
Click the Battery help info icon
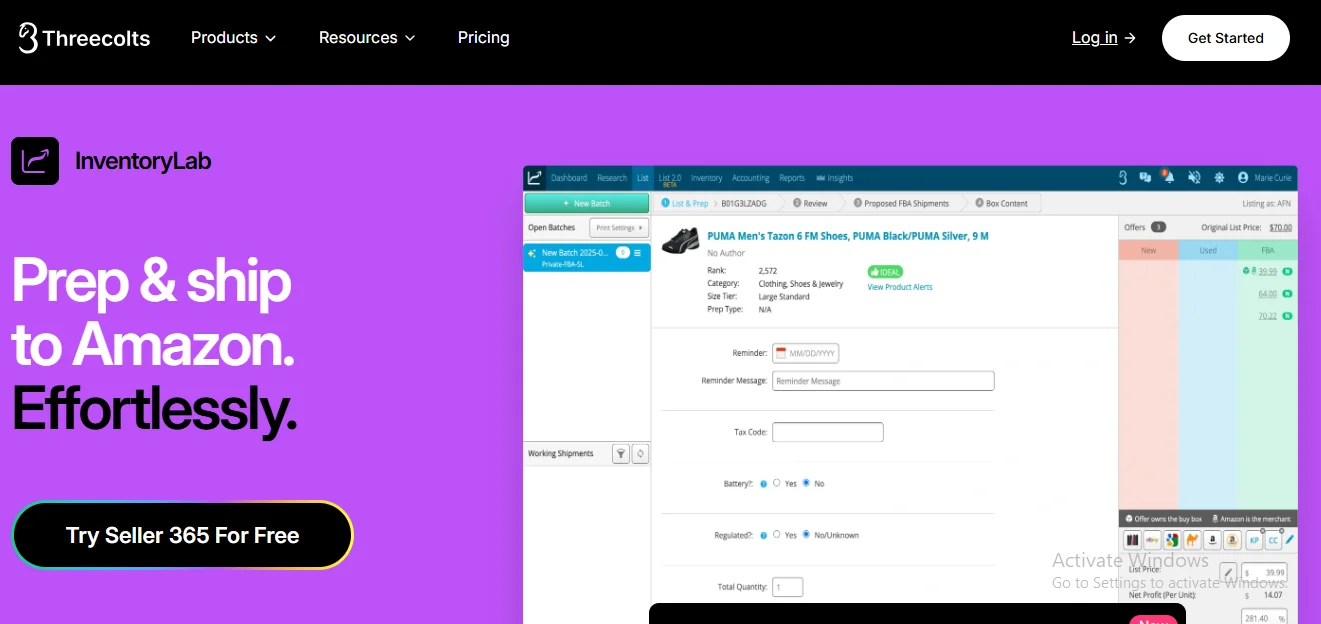tap(764, 484)
